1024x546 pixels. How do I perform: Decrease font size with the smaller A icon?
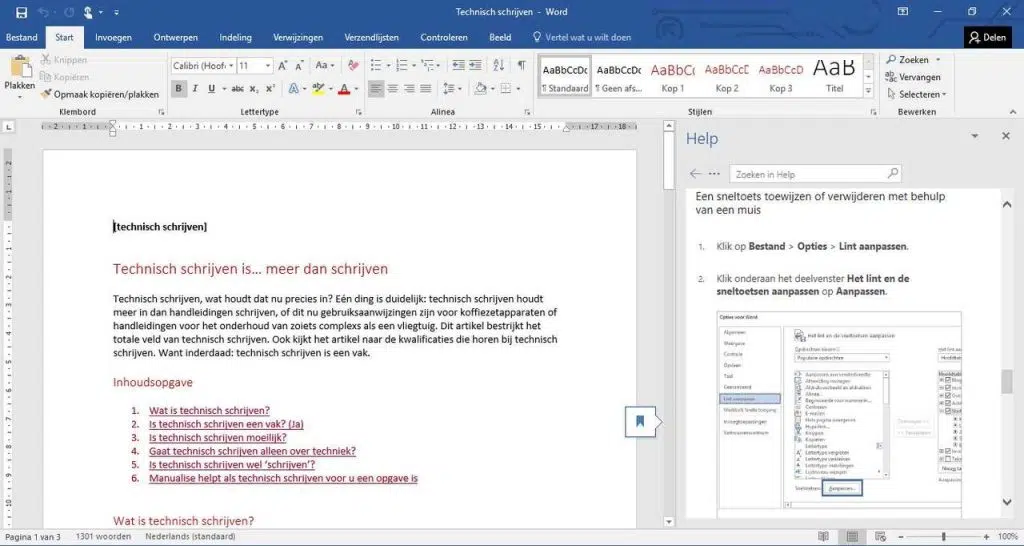(x=299, y=65)
